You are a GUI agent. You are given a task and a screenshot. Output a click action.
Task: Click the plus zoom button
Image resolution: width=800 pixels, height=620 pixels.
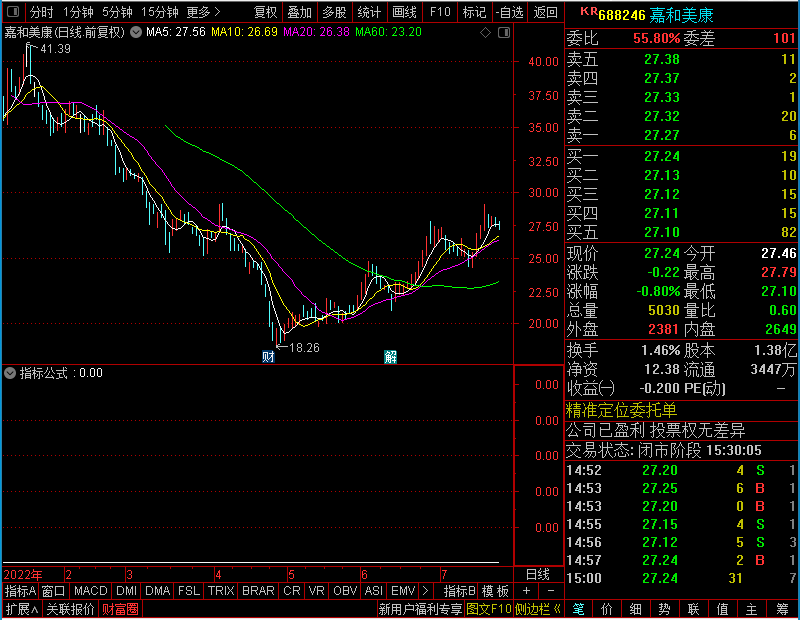527,591
